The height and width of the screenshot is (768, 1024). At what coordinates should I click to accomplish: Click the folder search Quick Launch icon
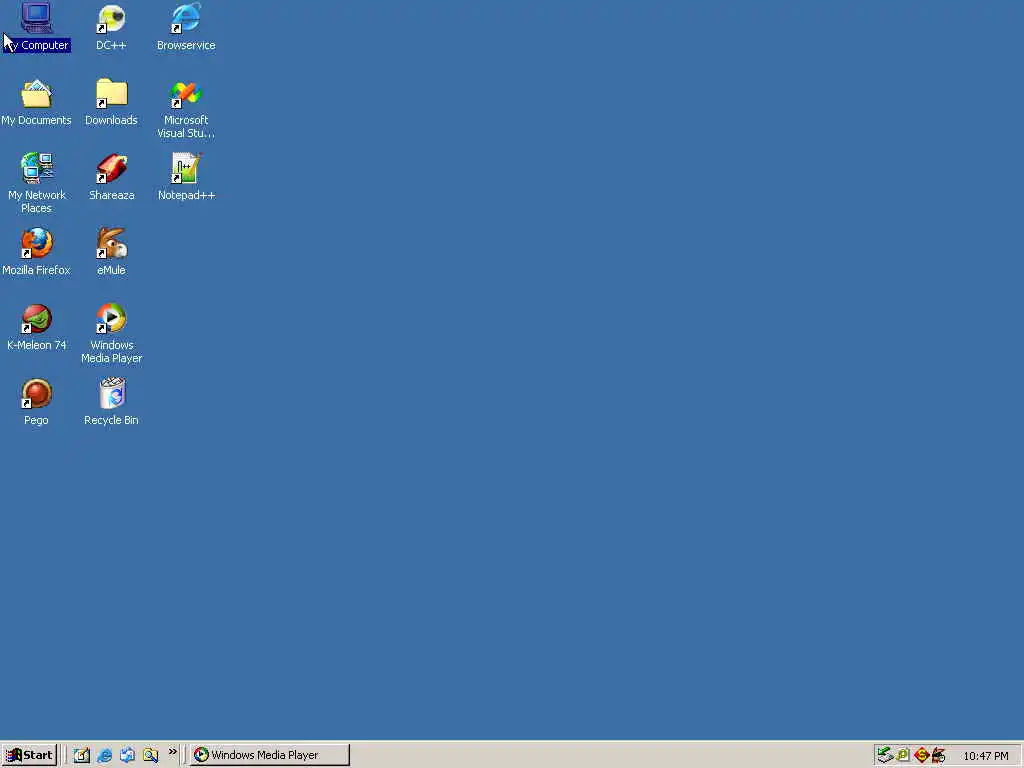coord(151,755)
